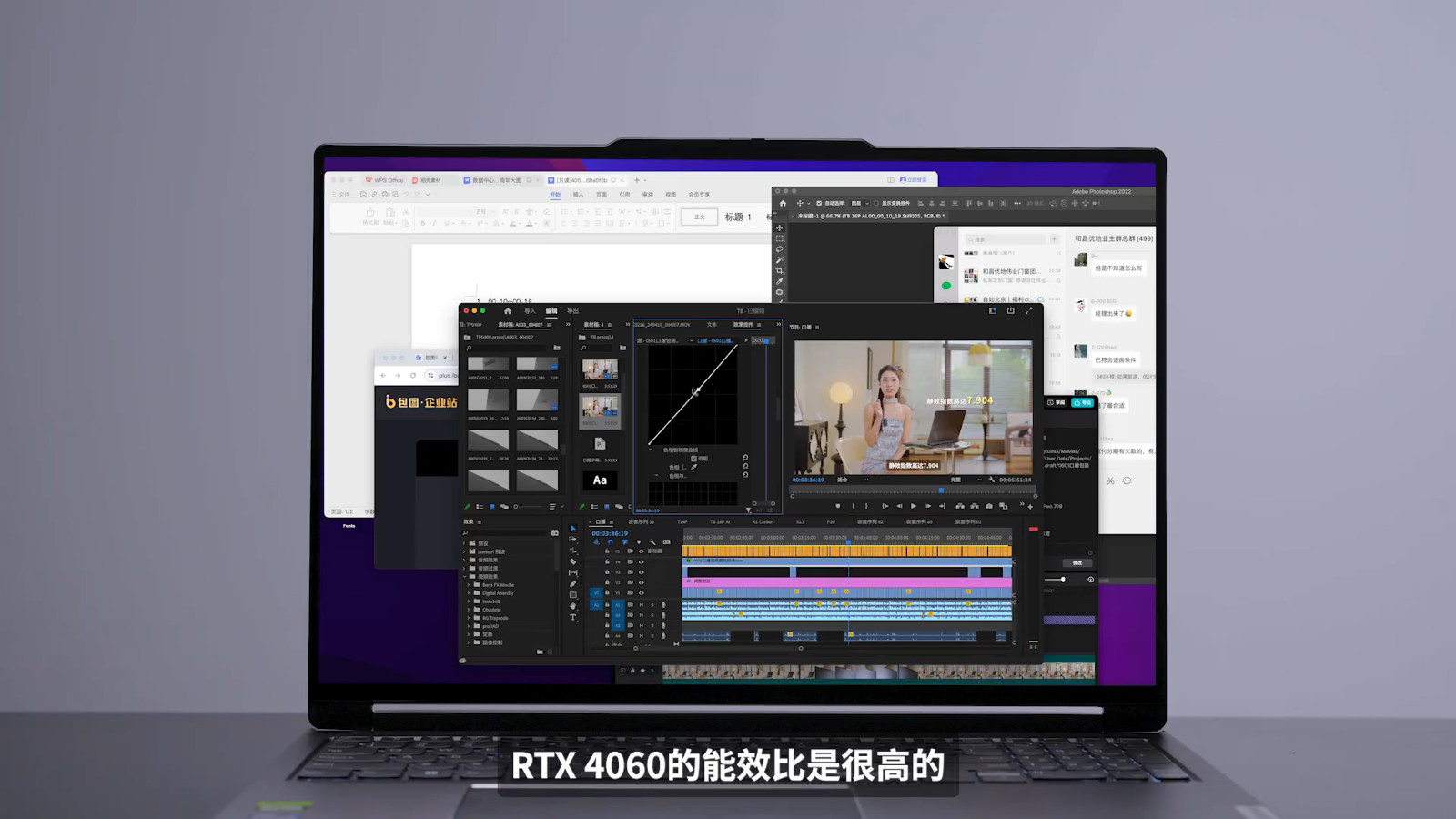Screen dimensions: 1456x819
Task: Open WPS Review ribbon tab
Action: (648, 195)
